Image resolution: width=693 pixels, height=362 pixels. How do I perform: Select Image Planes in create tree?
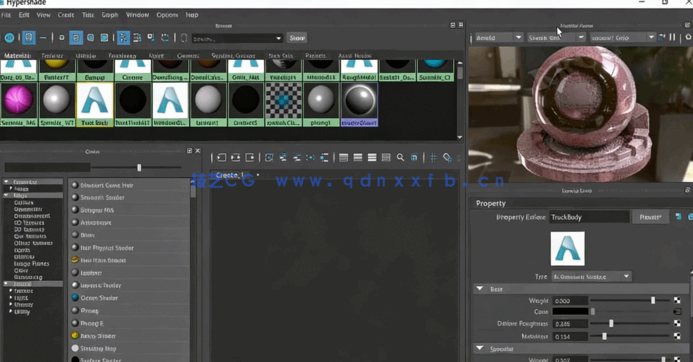pos(31,263)
